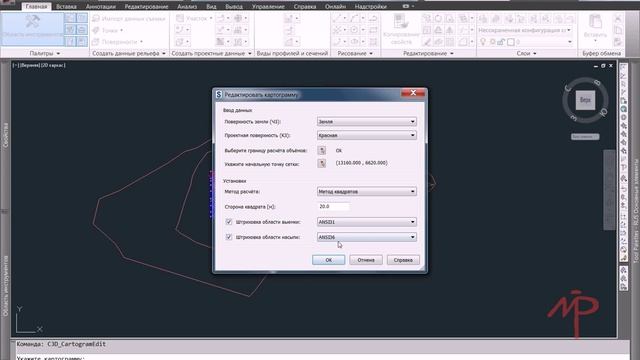Click the Cut scissors icon in Буфер обмена
Image resolution: width=640 pixels, height=360 pixels.
pos(618,18)
